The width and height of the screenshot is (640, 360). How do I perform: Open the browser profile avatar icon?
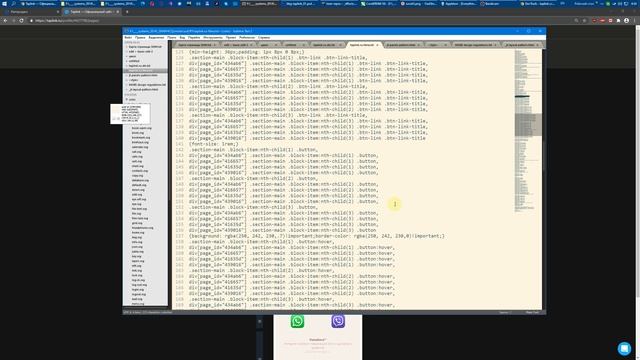tap(627, 20)
